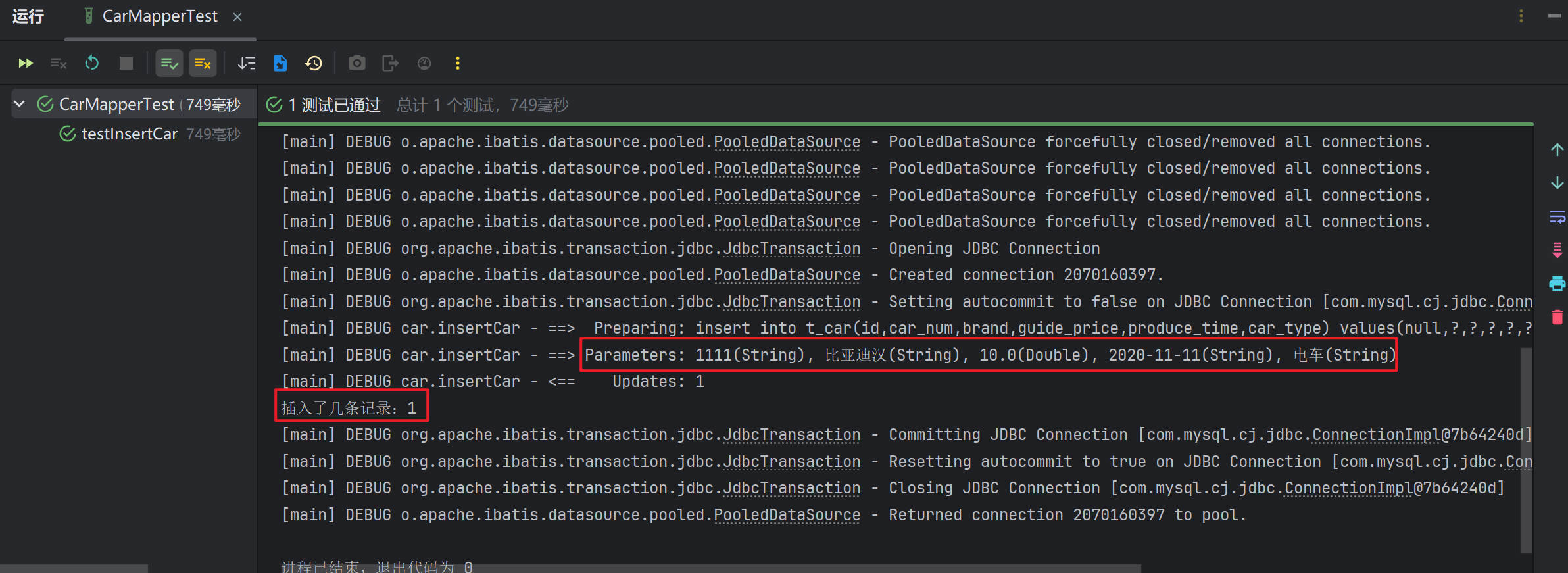Open the JdbcTransaction link on Committing line

coord(791,435)
